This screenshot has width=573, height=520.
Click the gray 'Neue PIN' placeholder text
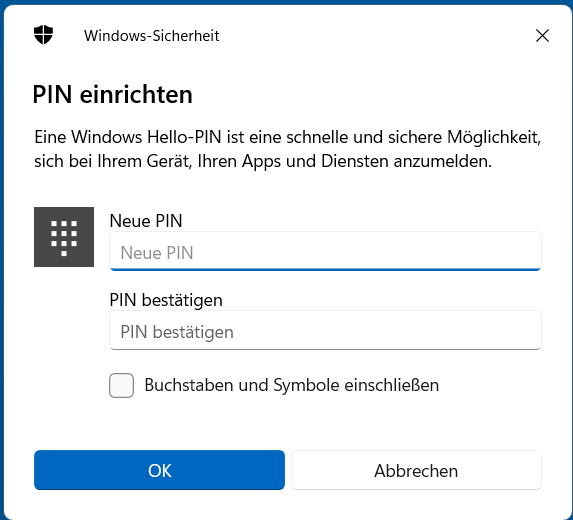[x=157, y=253]
